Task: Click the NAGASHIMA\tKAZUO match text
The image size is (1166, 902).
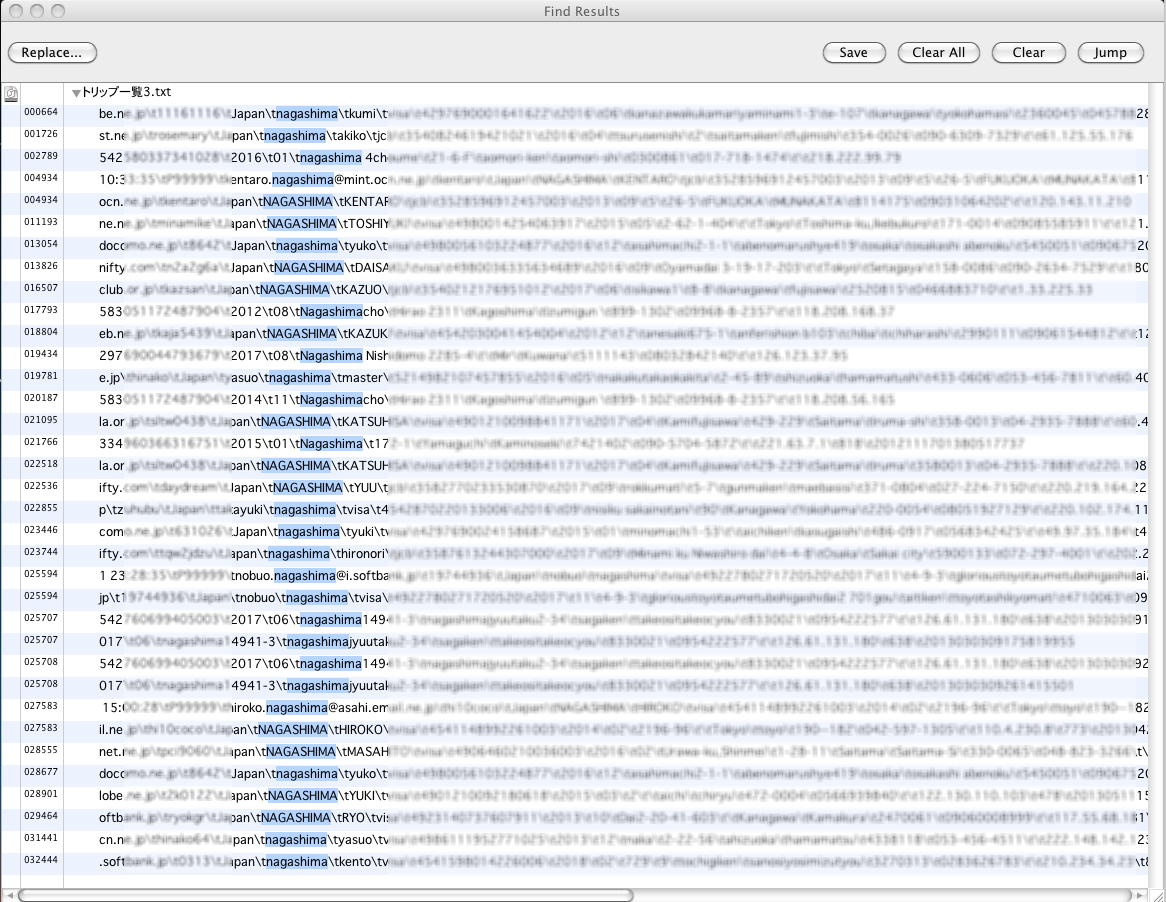Action: 323,290
